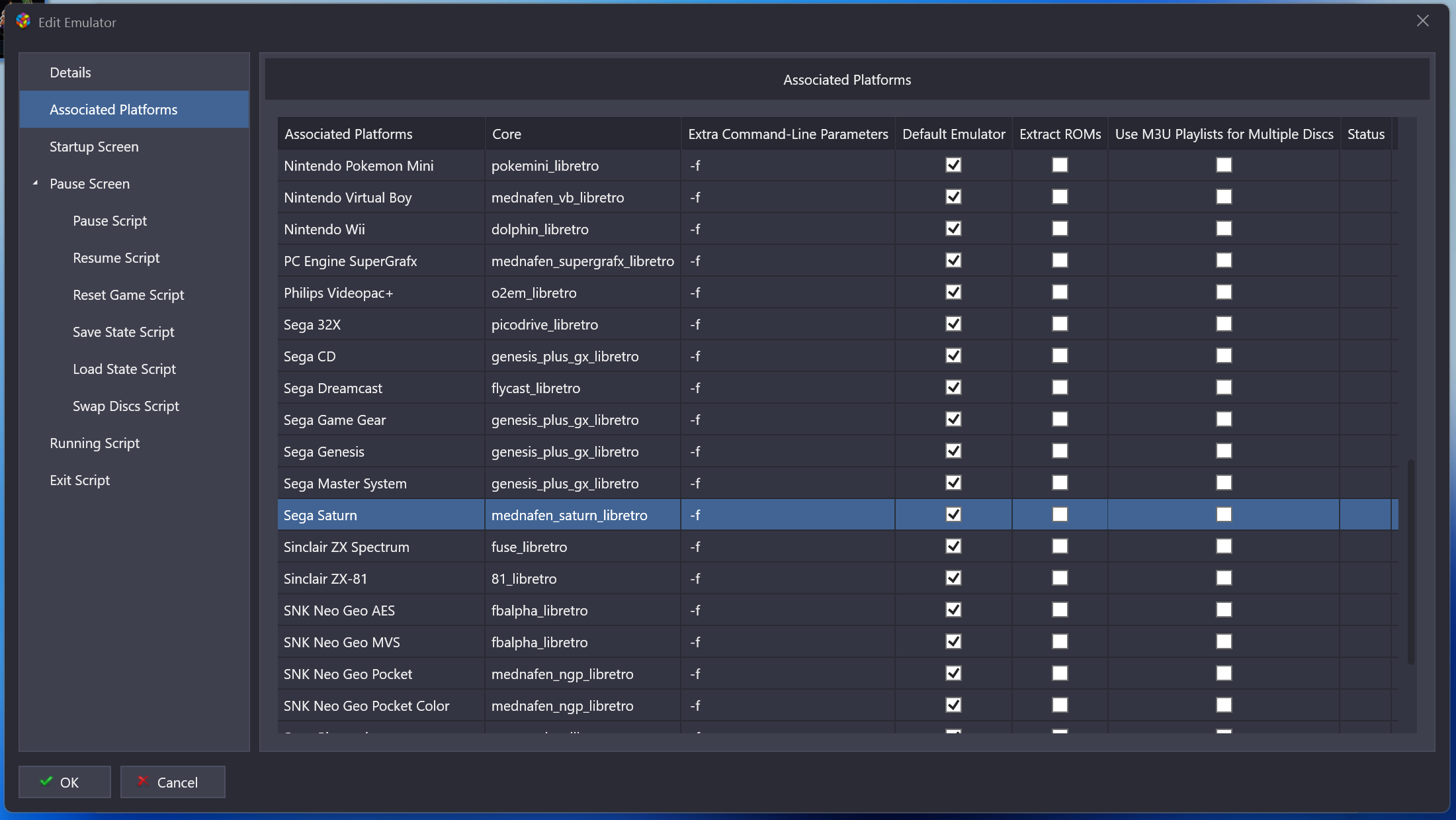Enable M3U Playlists for Sega CD

(x=1224, y=355)
